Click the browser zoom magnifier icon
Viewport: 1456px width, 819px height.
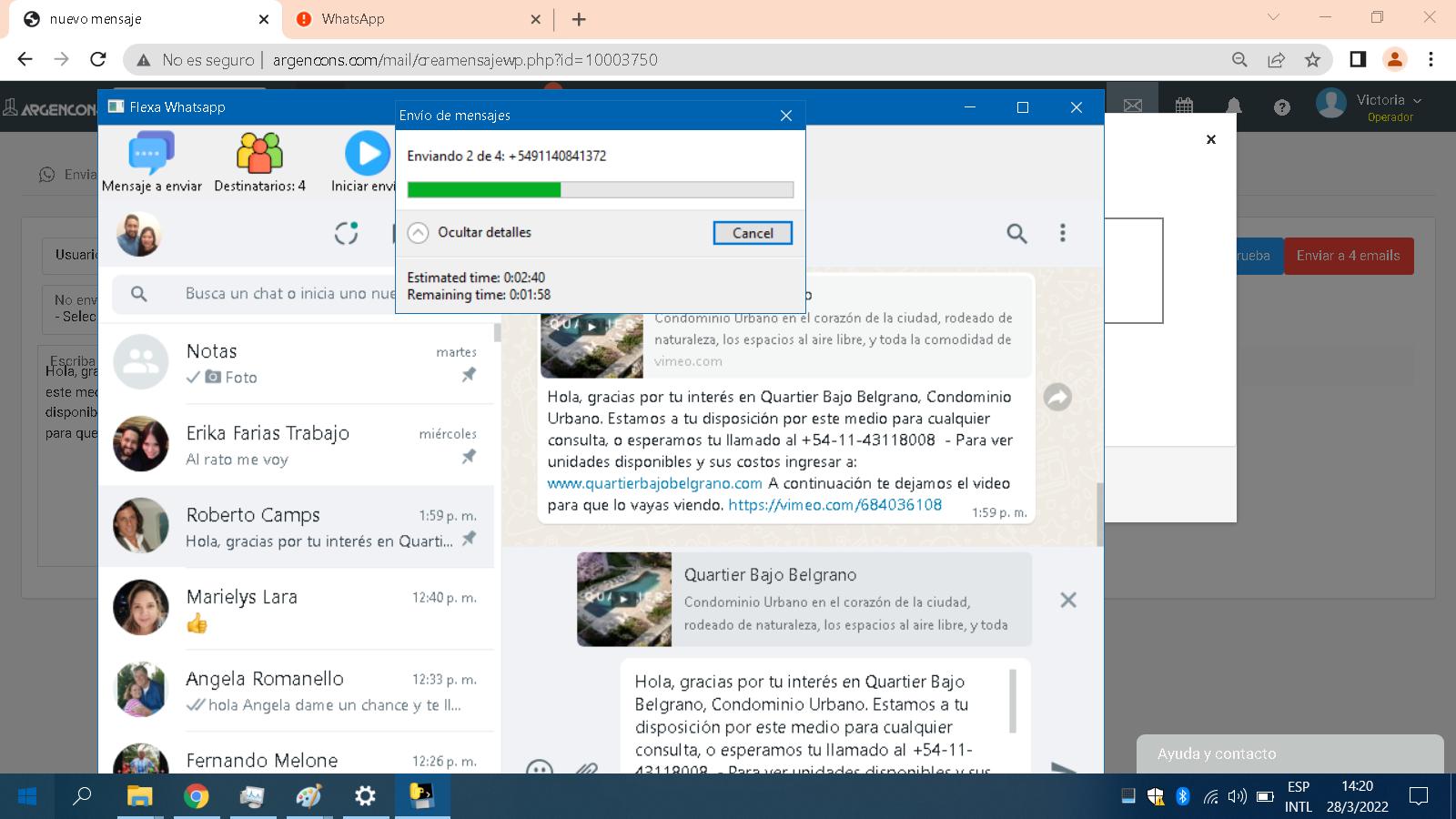pos(1239,59)
